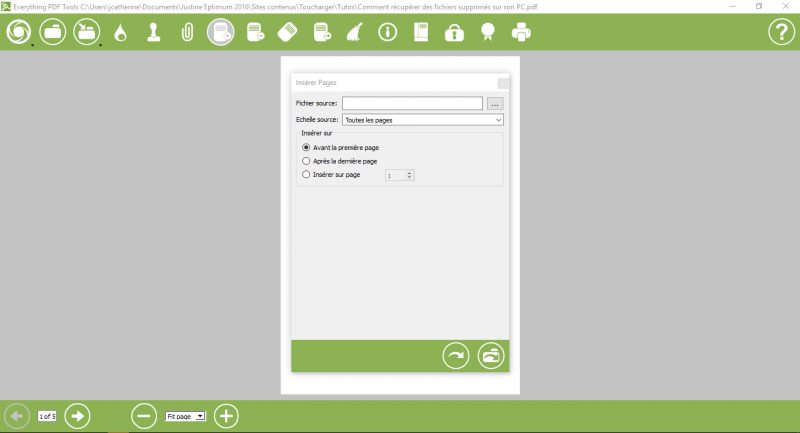Open the certificate ribbon signature tool
The height and width of the screenshot is (433, 800).
click(x=488, y=33)
